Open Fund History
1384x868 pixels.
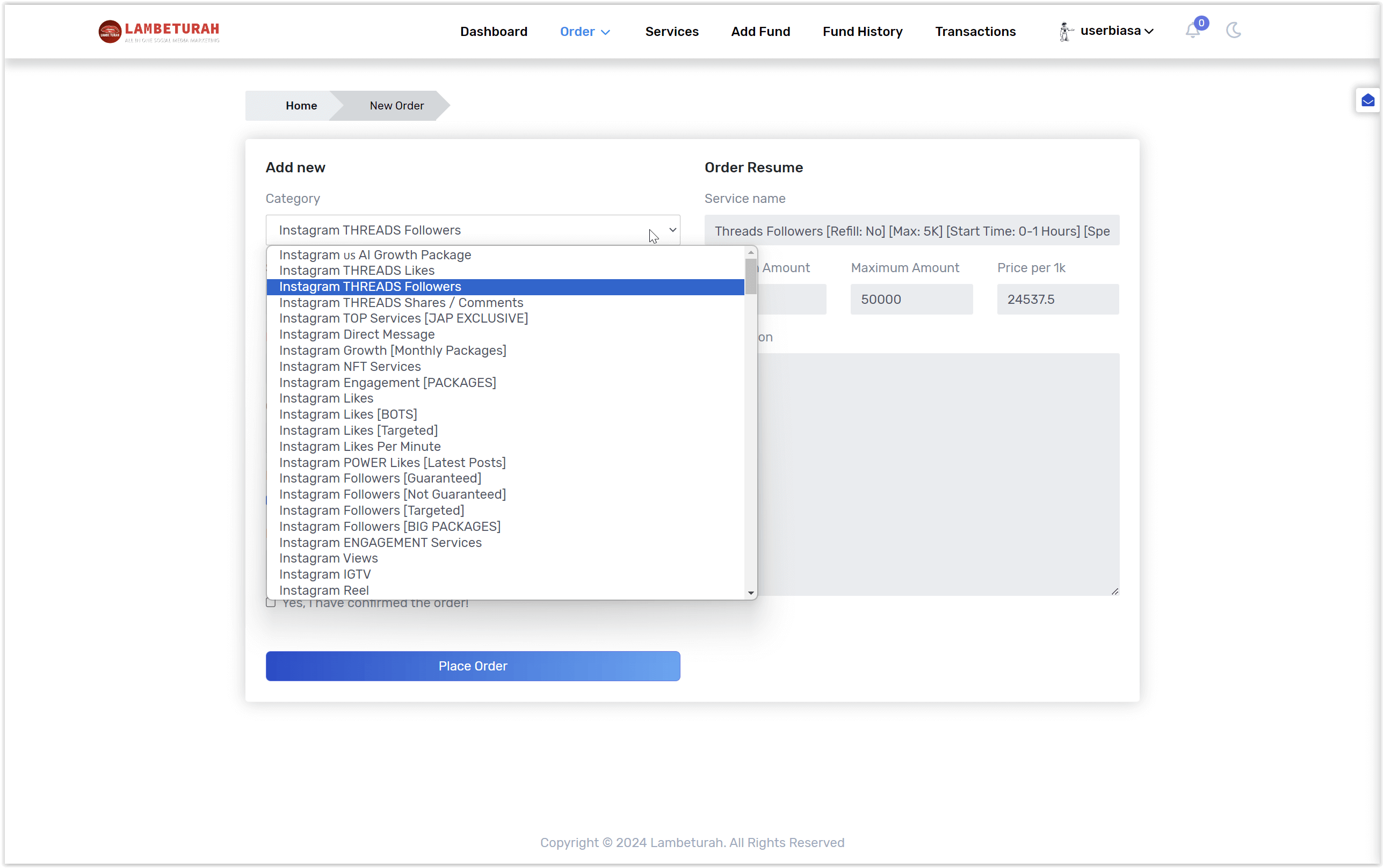coord(863,32)
